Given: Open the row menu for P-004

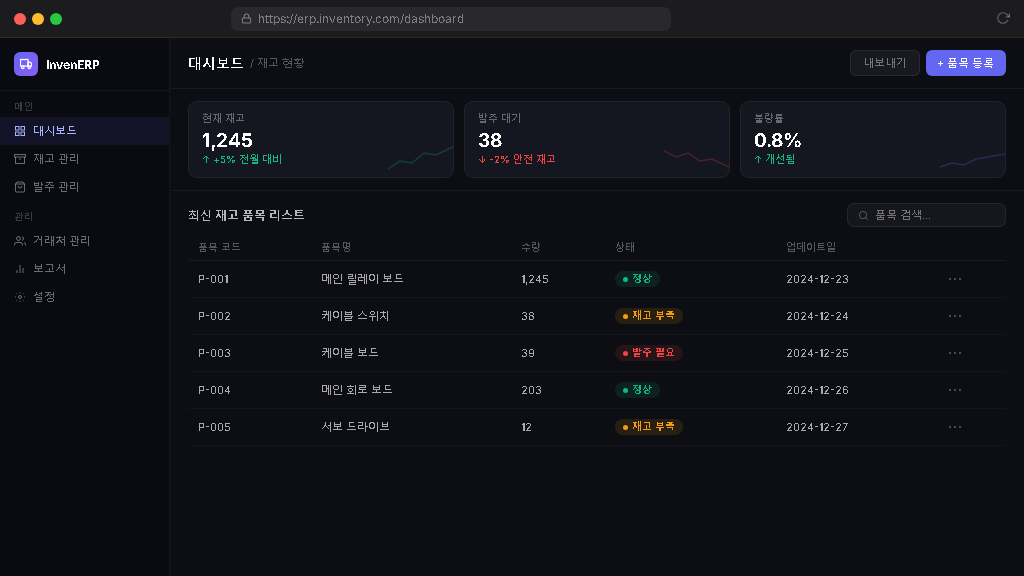Looking at the screenshot, I should coord(954,390).
